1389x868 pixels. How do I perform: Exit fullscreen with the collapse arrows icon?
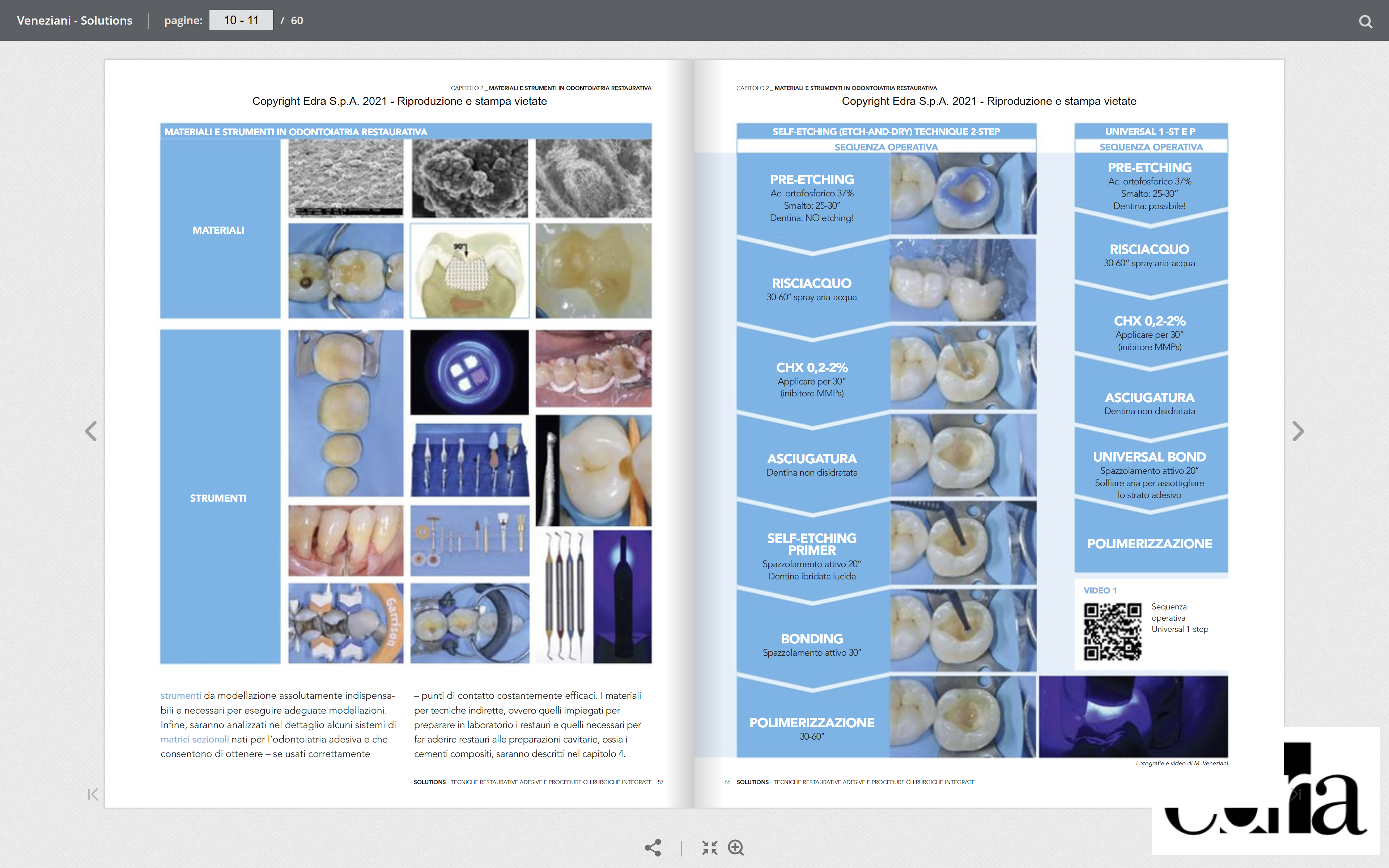pos(709,847)
